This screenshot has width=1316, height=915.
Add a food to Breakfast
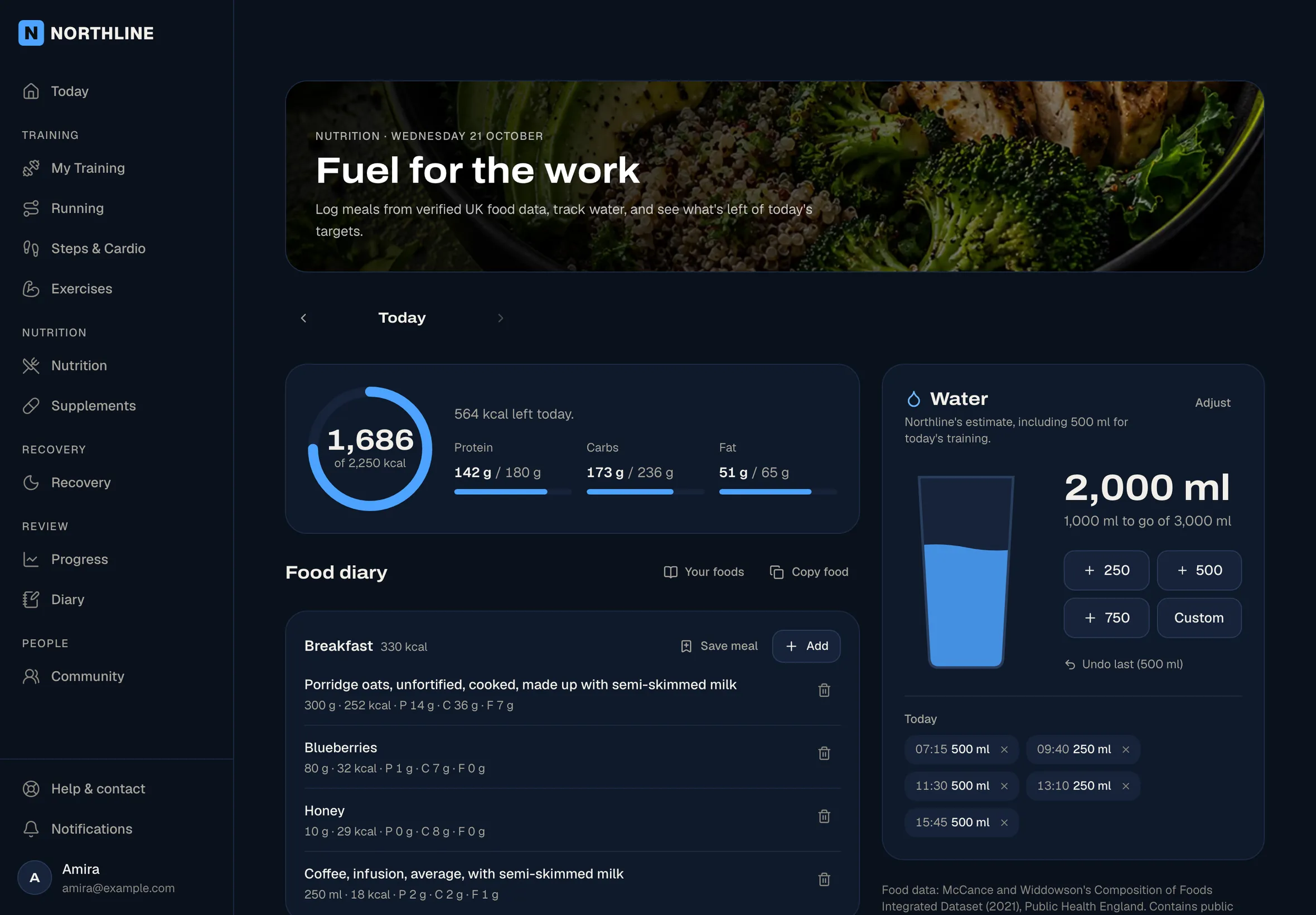(x=806, y=646)
